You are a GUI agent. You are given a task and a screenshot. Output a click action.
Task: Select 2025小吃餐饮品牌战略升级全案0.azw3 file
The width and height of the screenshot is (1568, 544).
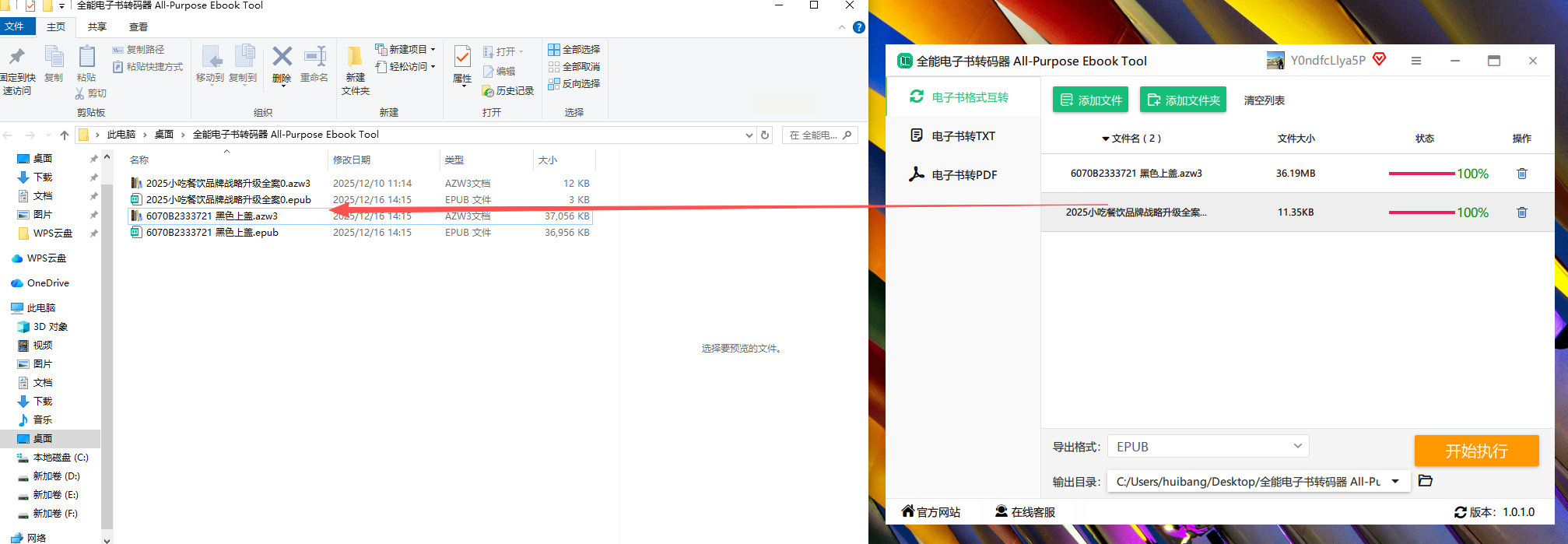click(228, 183)
